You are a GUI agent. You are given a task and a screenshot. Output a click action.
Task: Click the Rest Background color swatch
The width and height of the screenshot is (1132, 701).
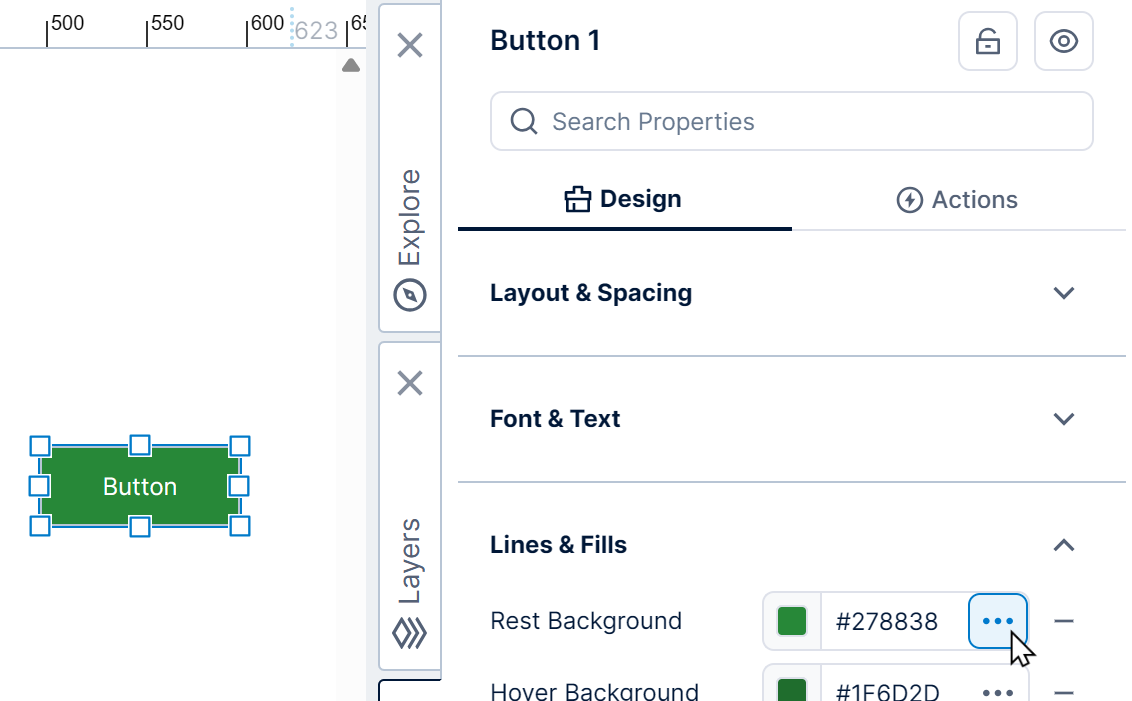(791, 621)
